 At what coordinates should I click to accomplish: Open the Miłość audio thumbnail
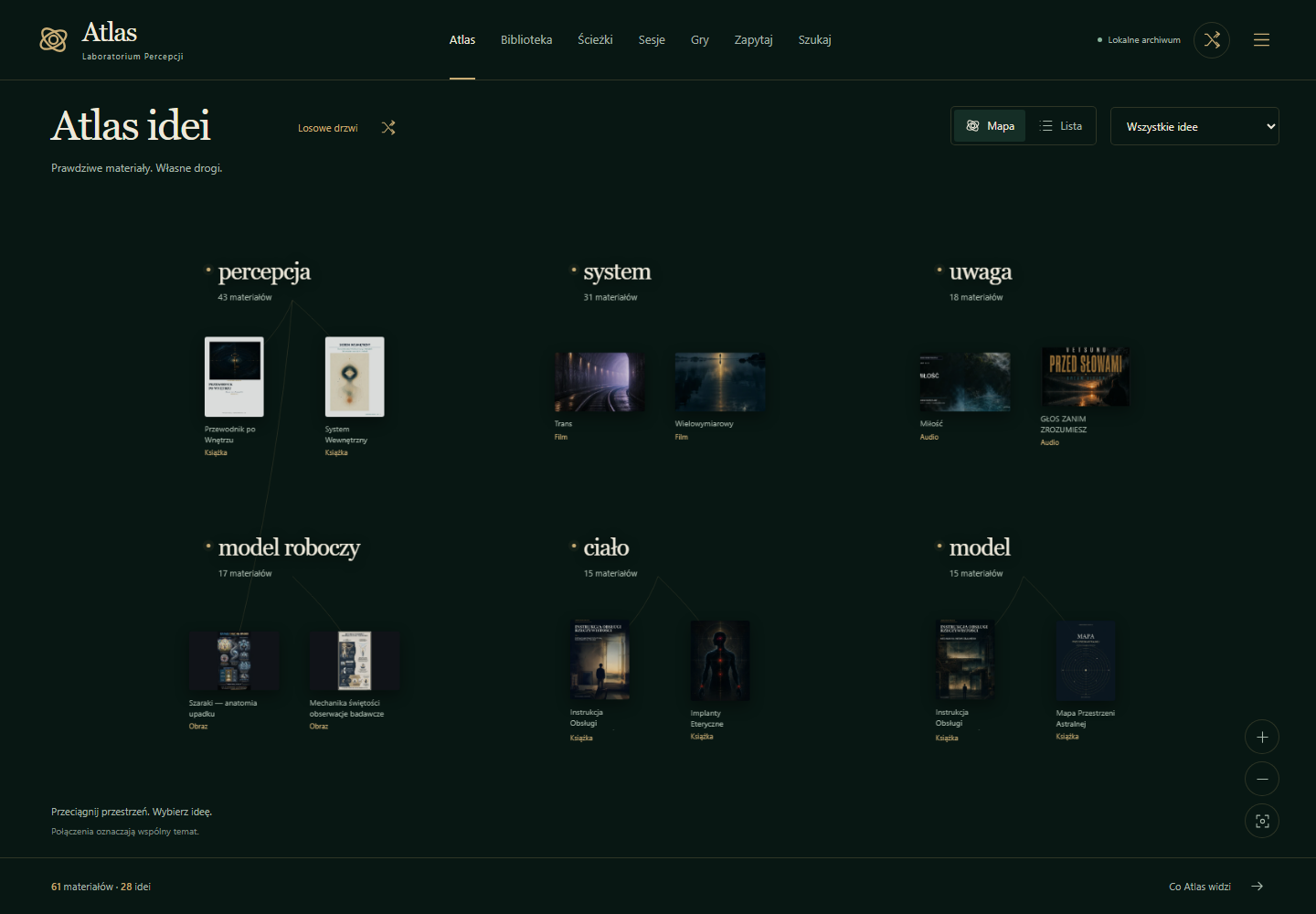[x=965, y=382]
